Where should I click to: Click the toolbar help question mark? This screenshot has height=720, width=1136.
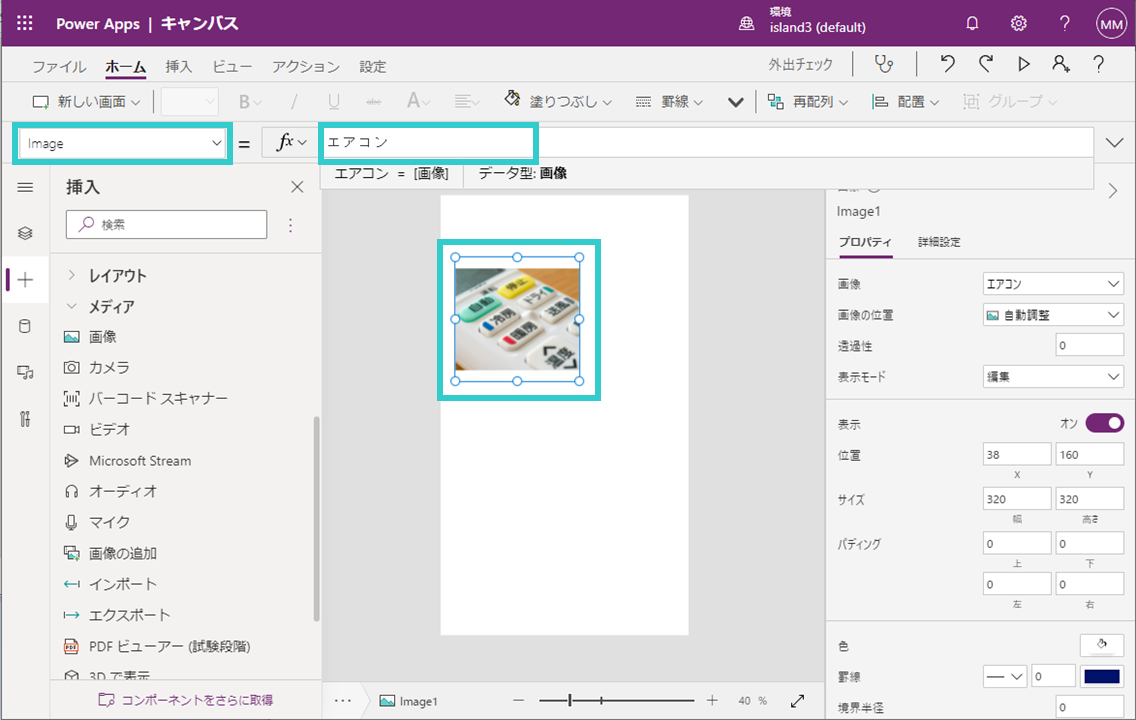coord(1098,64)
